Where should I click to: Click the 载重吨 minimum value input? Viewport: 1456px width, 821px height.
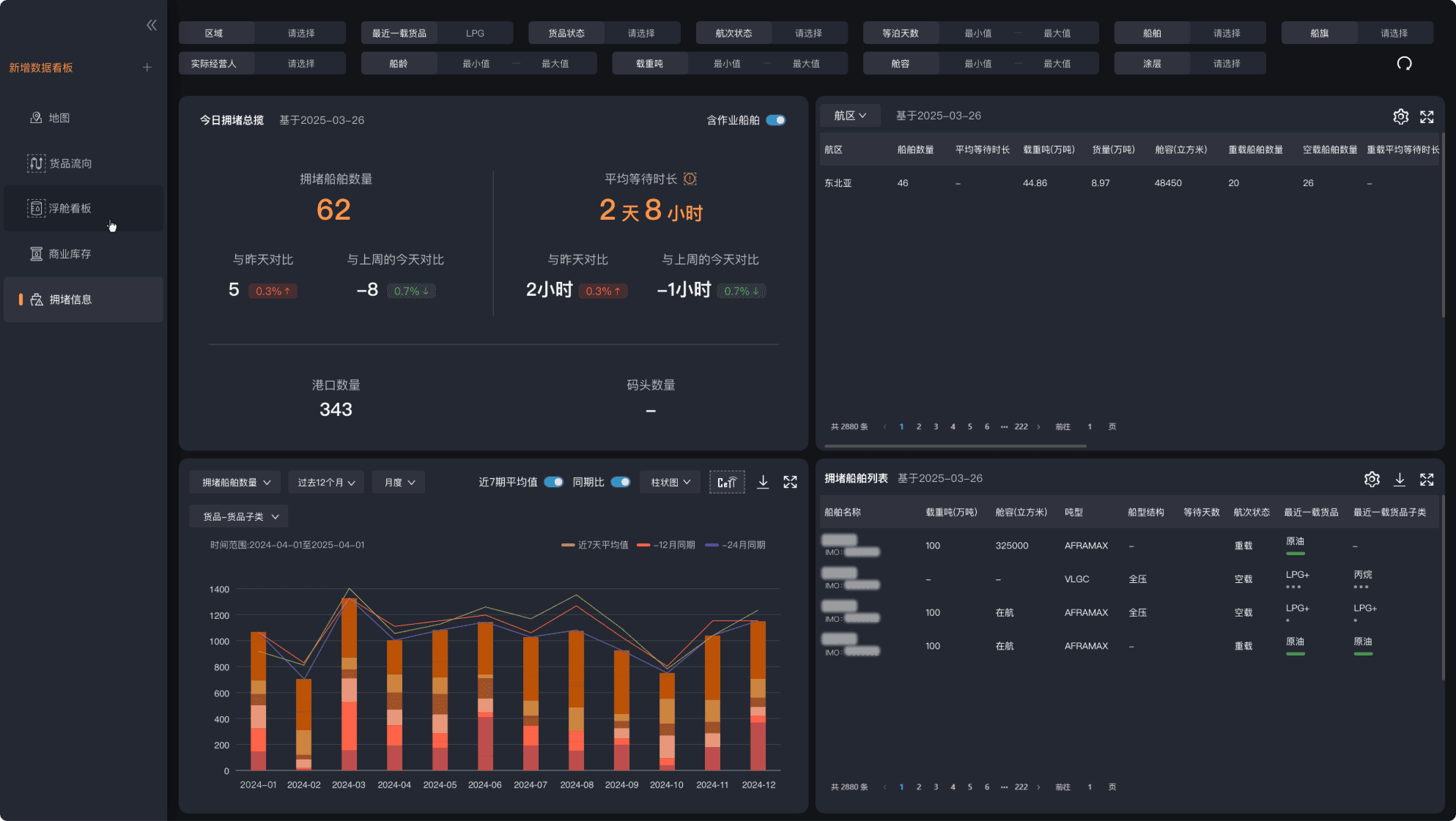tap(727, 64)
